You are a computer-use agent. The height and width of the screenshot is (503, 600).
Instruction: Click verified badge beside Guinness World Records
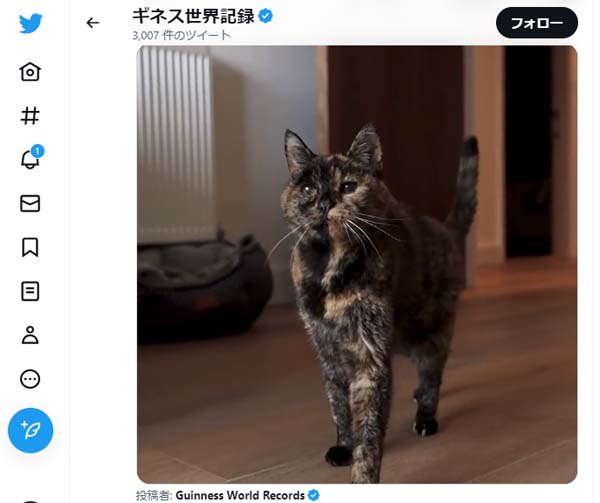click(x=314, y=495)
